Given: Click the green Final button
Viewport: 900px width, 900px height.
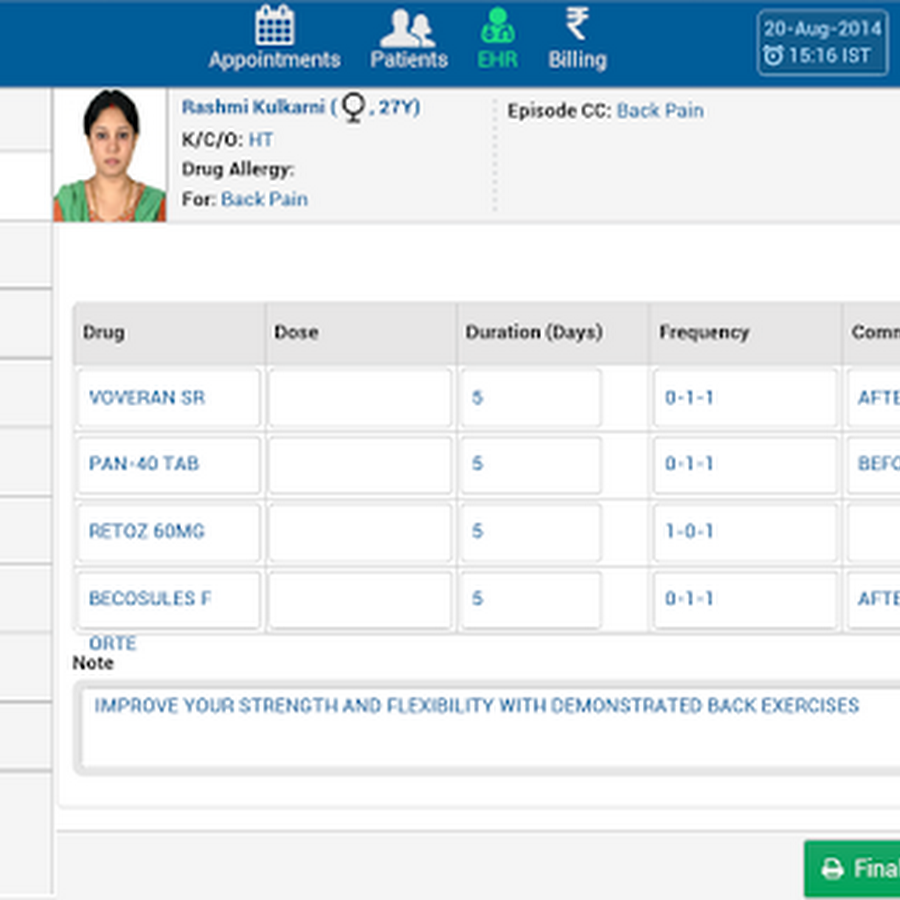Looking at the screenshot, I should (x=852, y=868).
